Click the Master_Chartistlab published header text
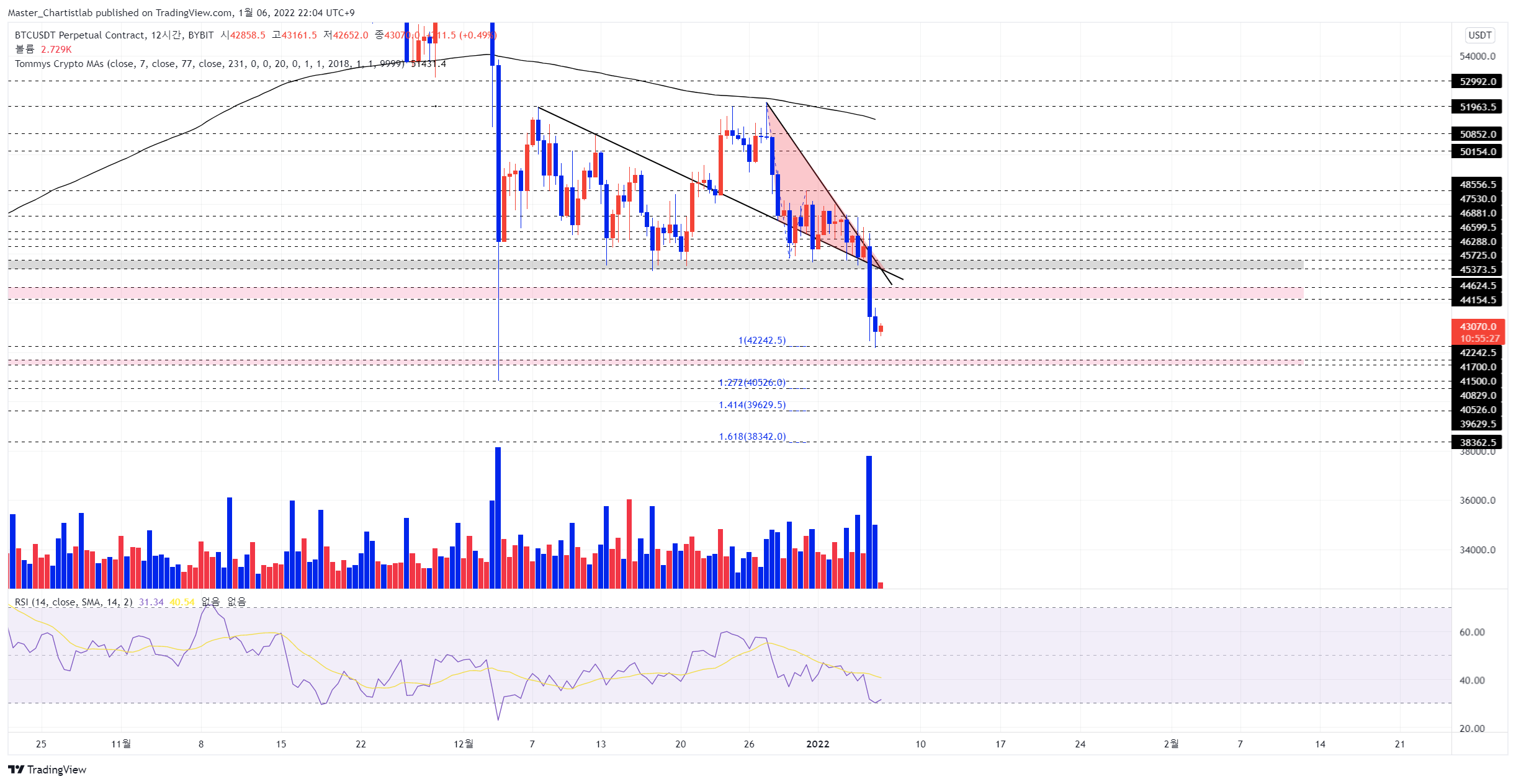Screen dimensions: 1516x784 coord(181,12)
